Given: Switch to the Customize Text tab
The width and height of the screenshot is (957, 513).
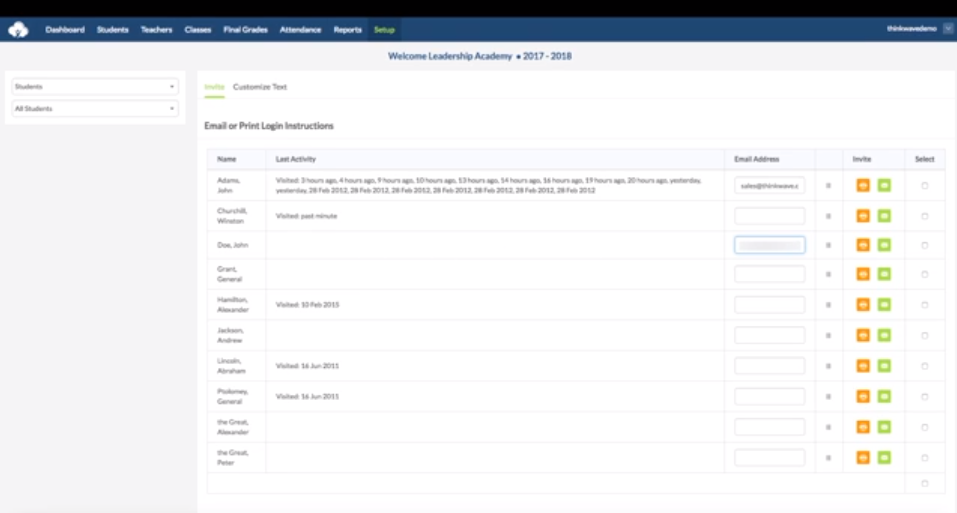Looking at the screenshot, I should tap(260, 87).
